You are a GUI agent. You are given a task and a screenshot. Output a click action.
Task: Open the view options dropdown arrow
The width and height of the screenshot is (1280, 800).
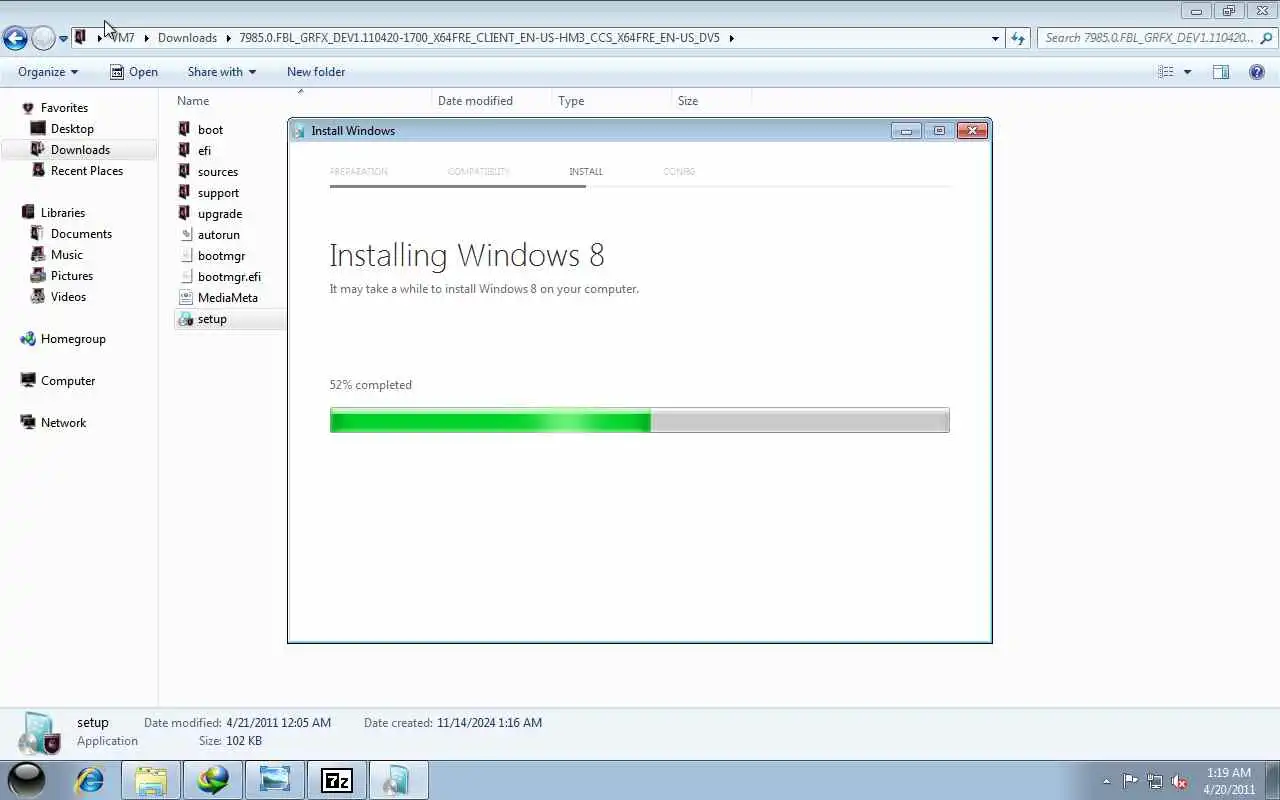tap(1188, 72)
